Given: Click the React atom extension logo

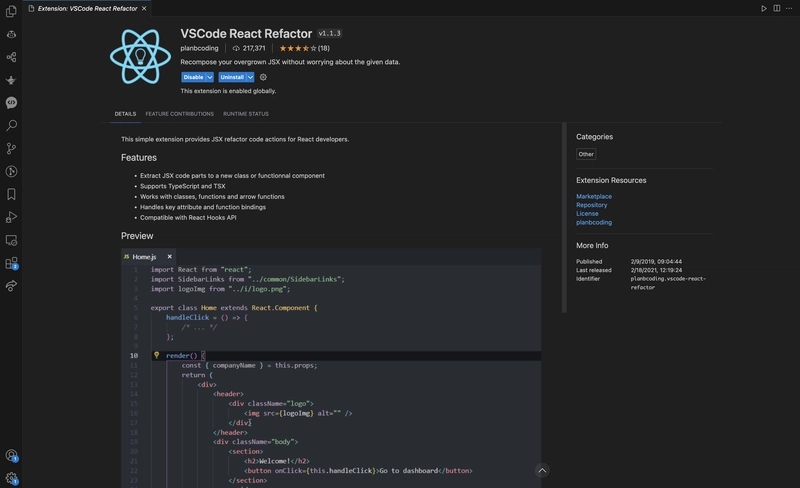Looking at the screenshot, I should [140, 57].
